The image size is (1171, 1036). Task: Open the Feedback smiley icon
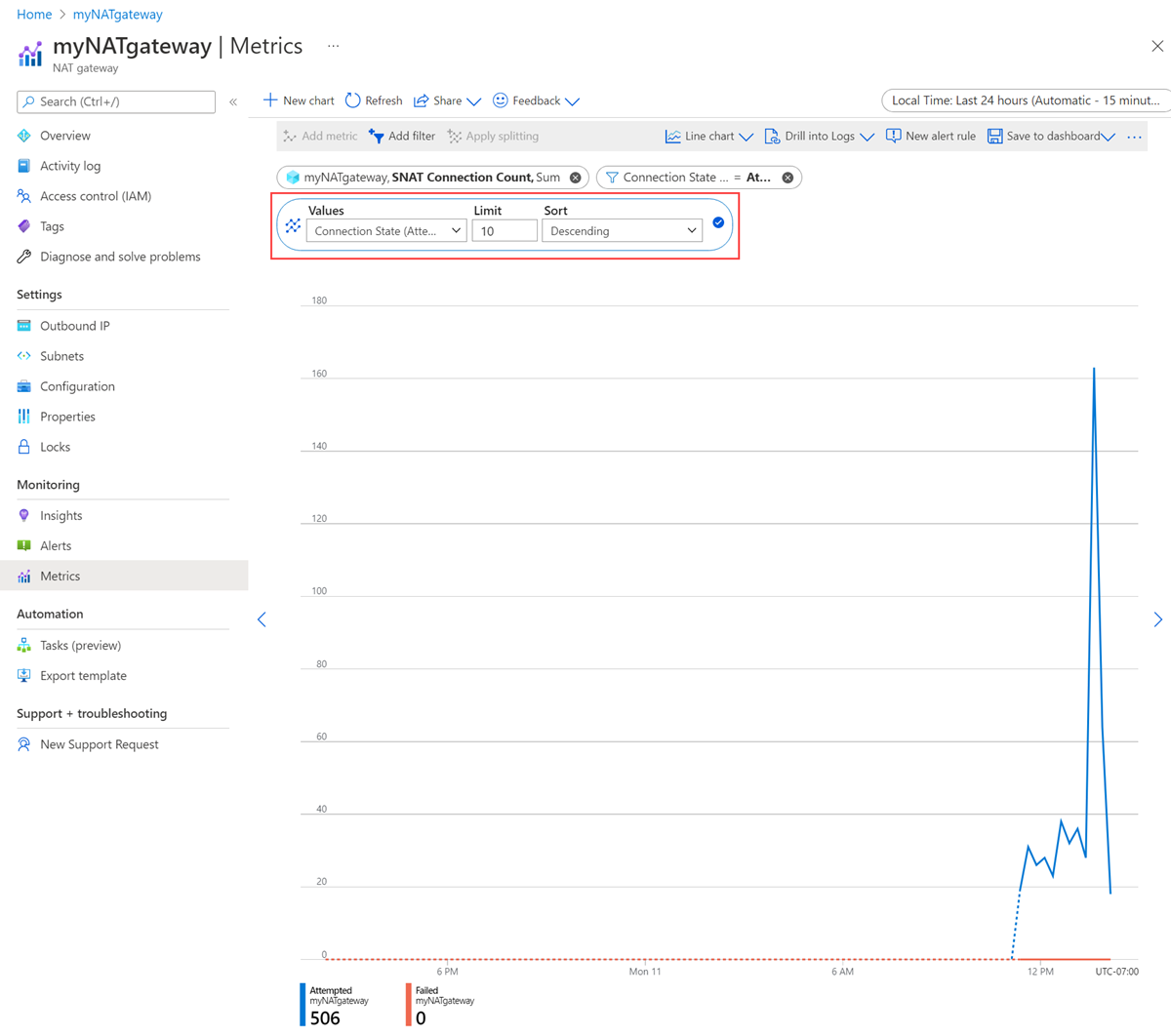tap(500, 100)
